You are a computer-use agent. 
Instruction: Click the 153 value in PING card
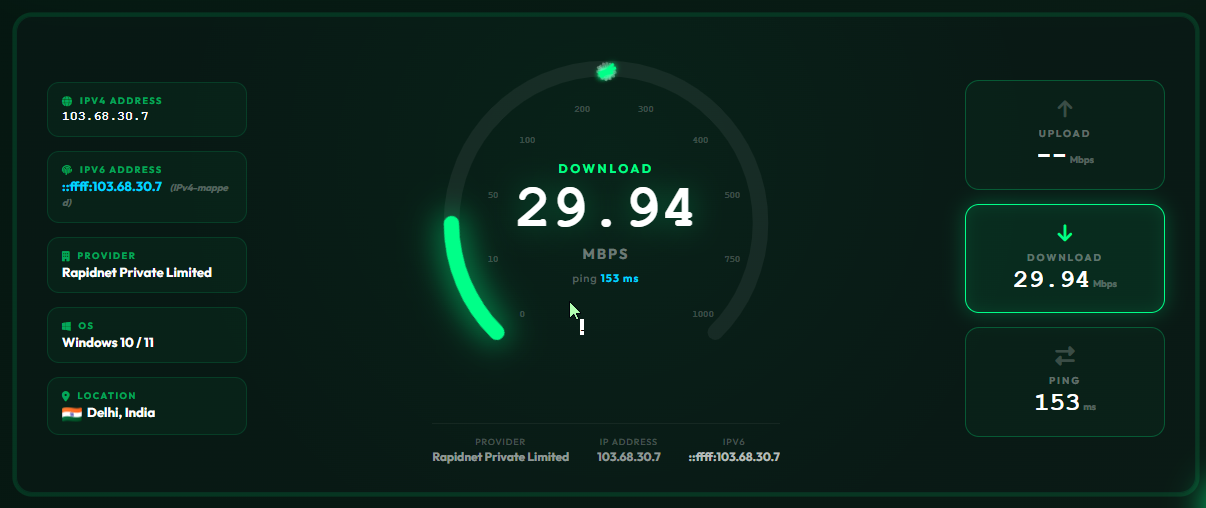1057,403
